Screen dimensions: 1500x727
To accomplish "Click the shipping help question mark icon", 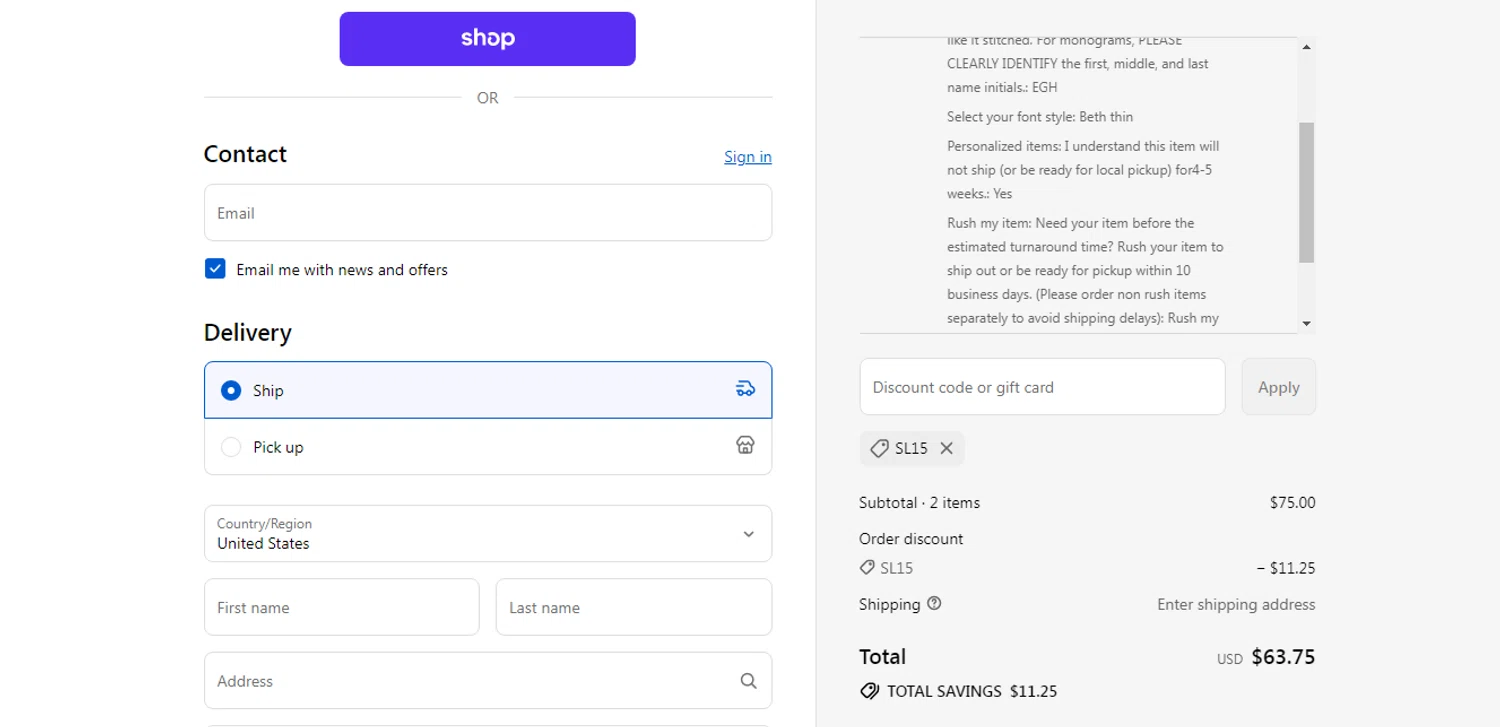I will (934, 604).
